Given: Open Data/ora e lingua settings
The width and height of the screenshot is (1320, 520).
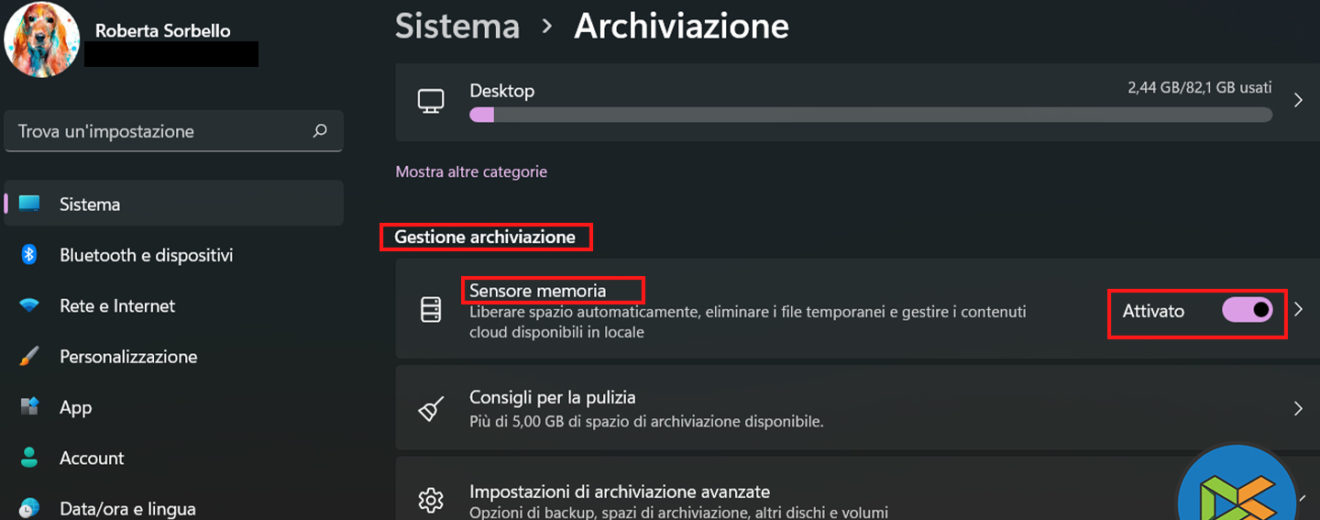Looking at the screenshot, I should [x=127, y=508].
